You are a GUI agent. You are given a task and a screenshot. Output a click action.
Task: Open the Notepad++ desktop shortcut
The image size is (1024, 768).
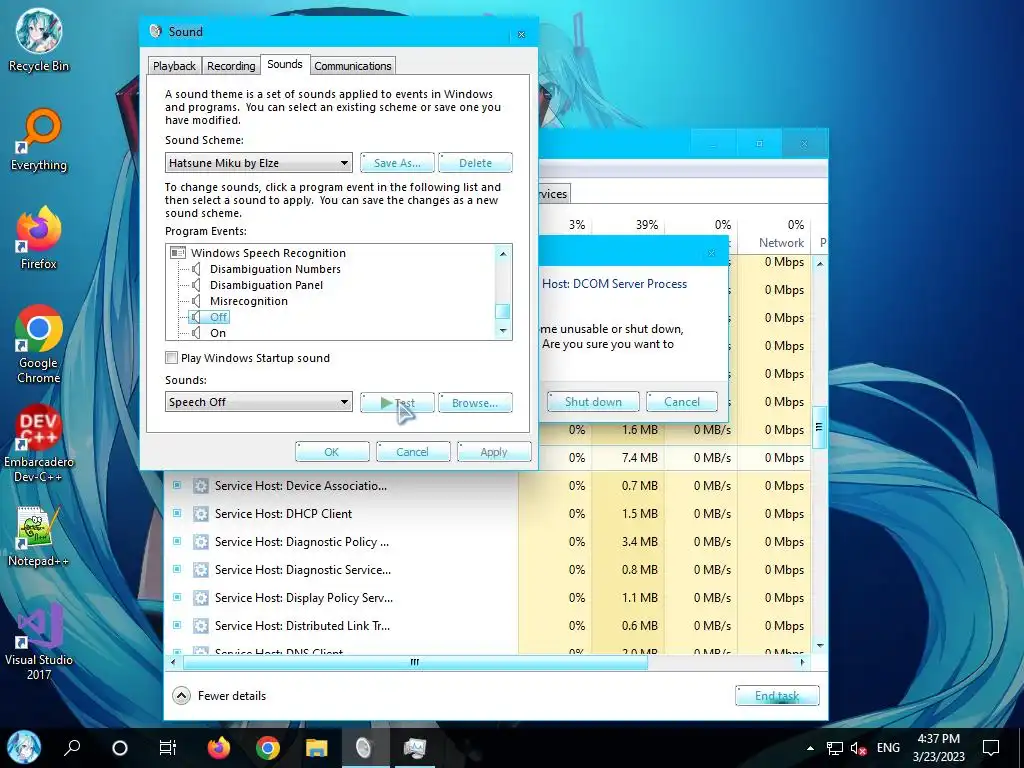click(39, 537)
